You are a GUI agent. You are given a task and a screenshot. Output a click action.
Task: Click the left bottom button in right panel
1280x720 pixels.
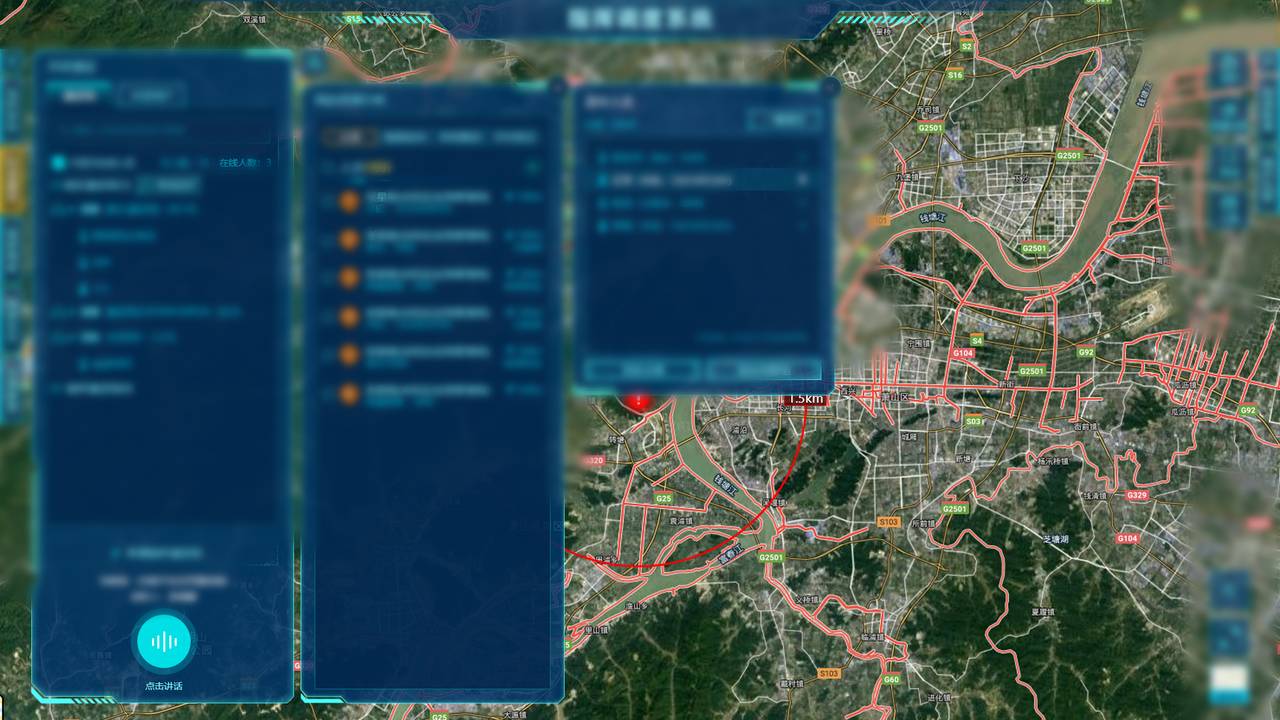(x=641, y=370)
